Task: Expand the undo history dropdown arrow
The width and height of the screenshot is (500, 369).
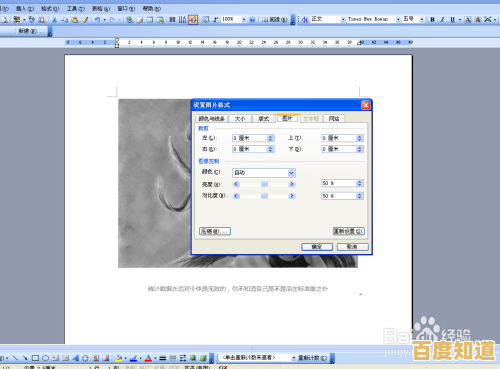Action: coord(104,20)
